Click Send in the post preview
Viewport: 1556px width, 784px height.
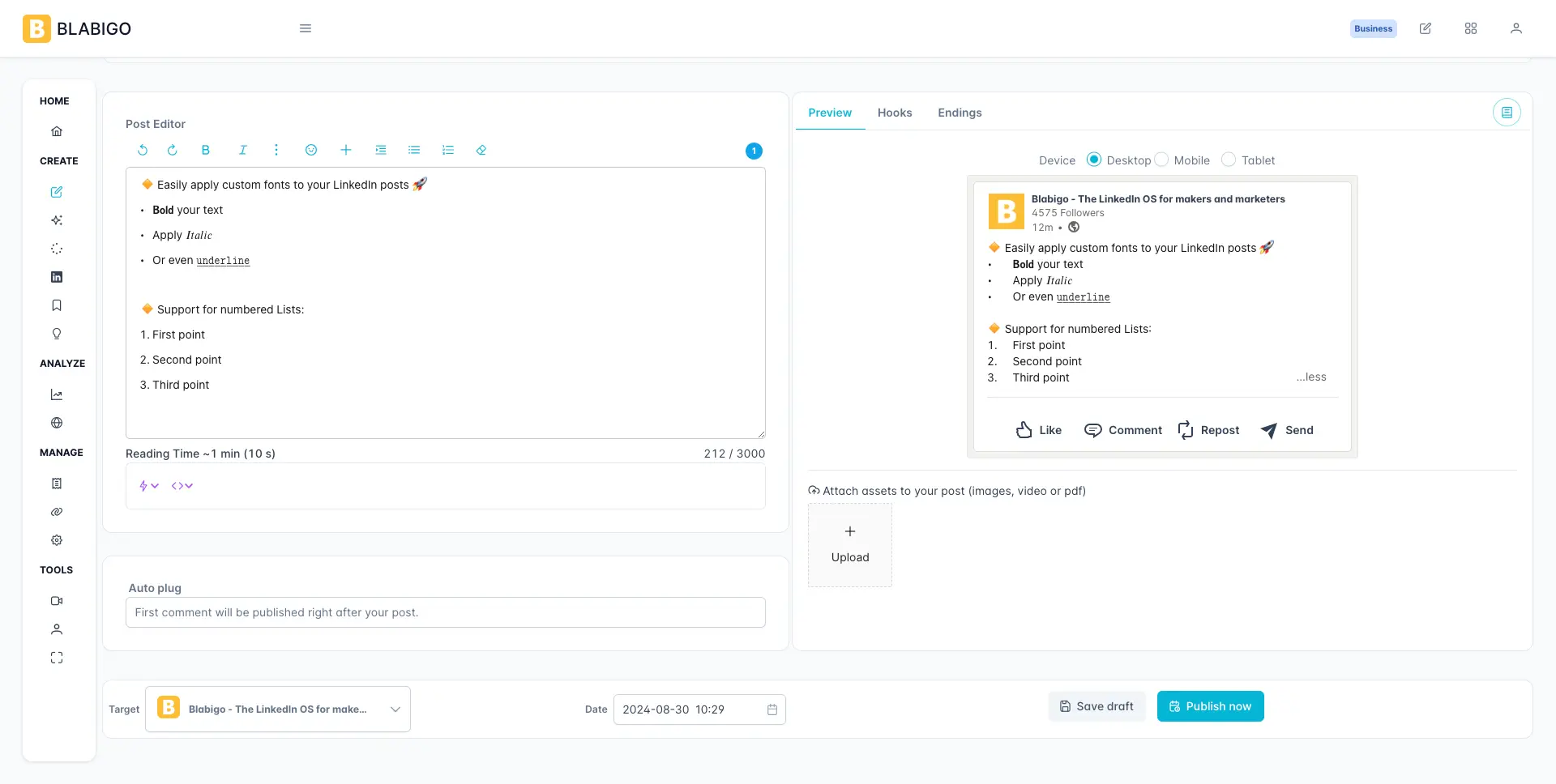[1287, 430]
